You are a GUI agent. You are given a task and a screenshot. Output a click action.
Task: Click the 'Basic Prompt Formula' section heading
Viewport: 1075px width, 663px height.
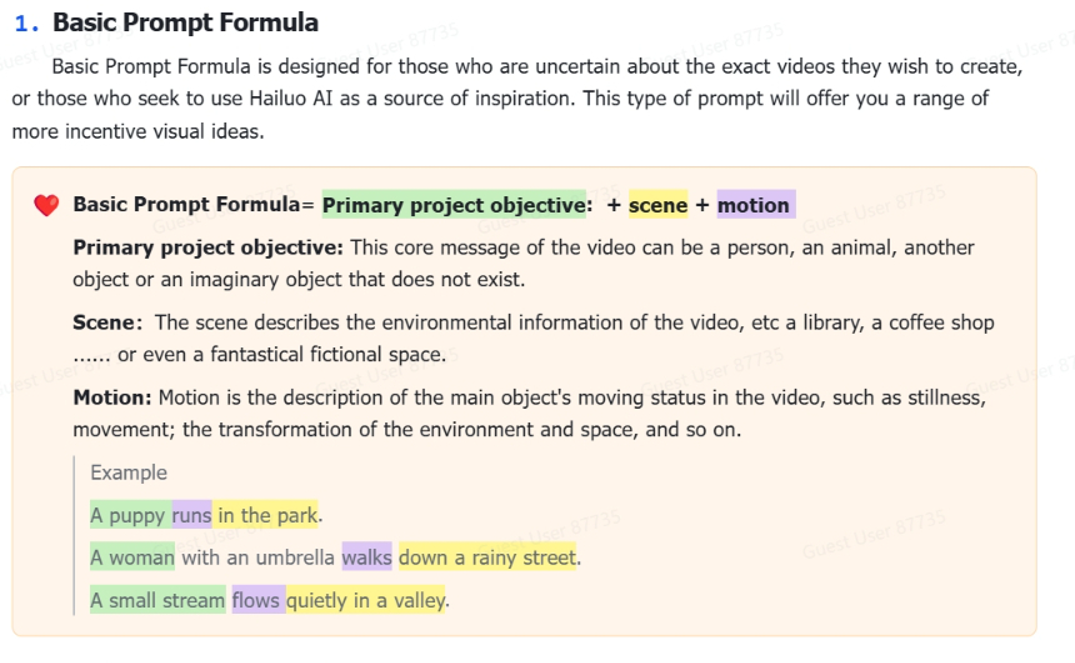185,23
